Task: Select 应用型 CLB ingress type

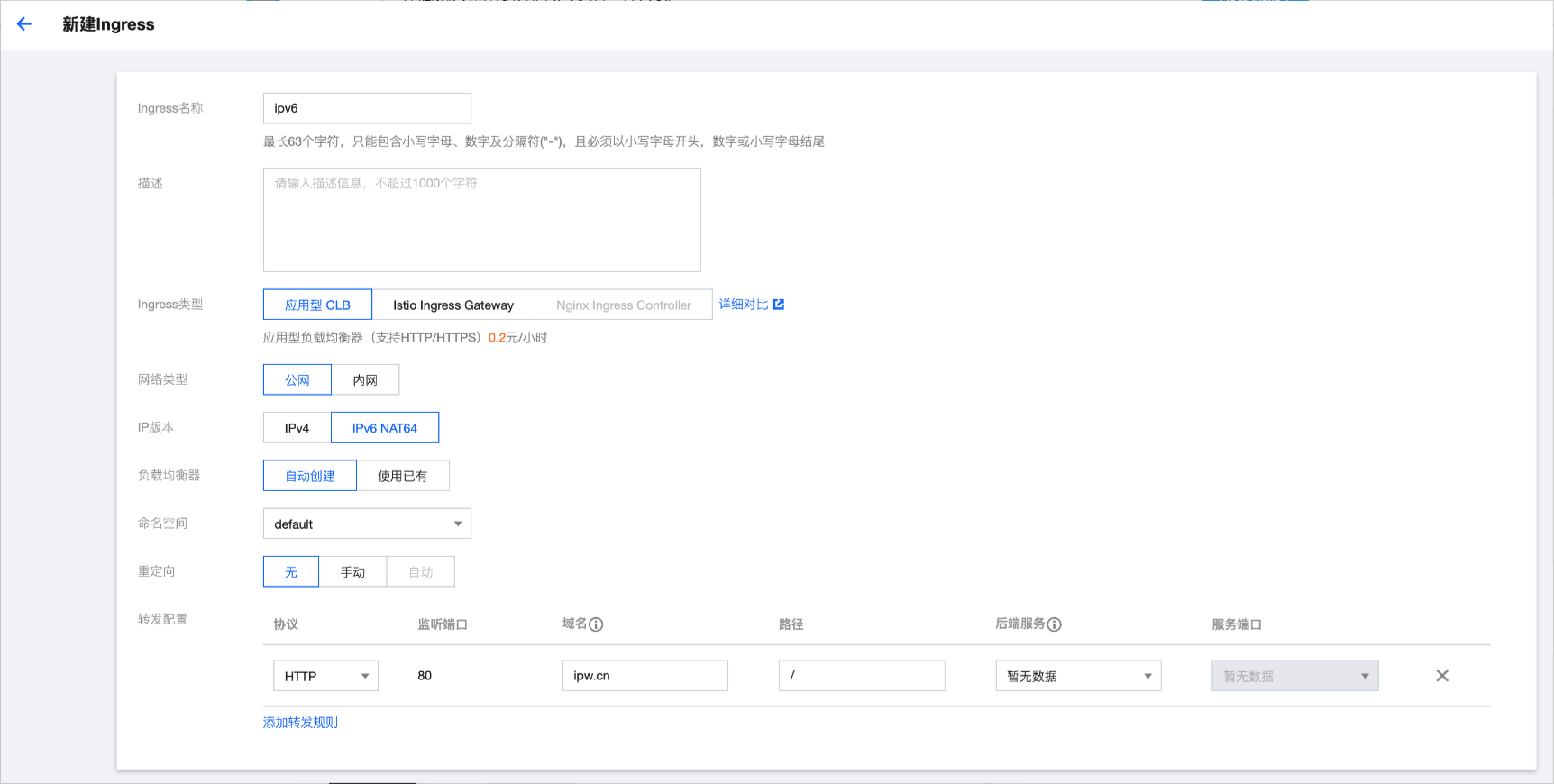Action: click(x=317, y=305)
